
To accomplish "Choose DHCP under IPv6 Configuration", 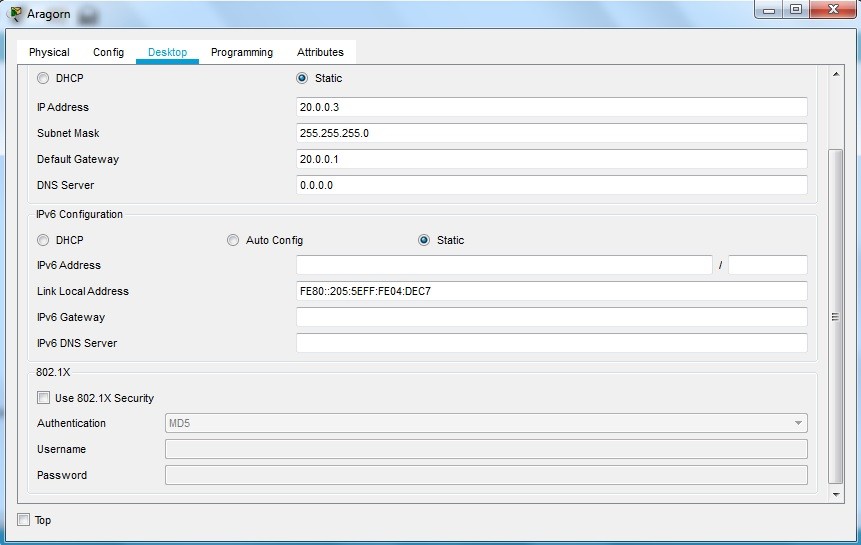I will [43, 240].
